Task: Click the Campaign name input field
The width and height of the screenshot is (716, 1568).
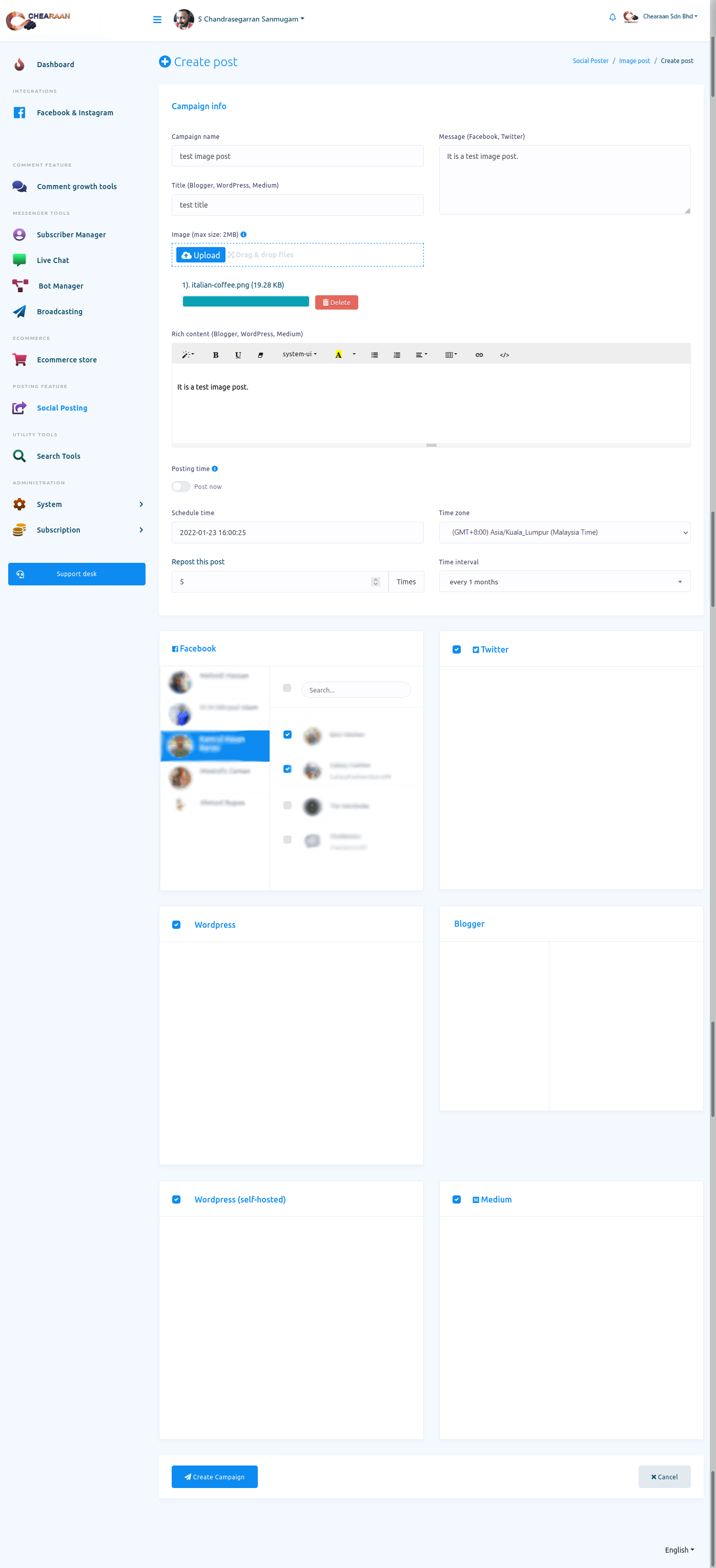Action: [297, 156]
